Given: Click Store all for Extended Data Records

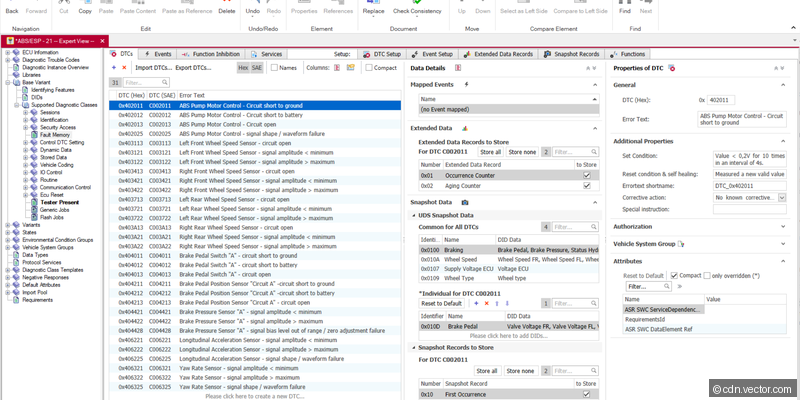Looking at the screenshot, I should (490, 152).
